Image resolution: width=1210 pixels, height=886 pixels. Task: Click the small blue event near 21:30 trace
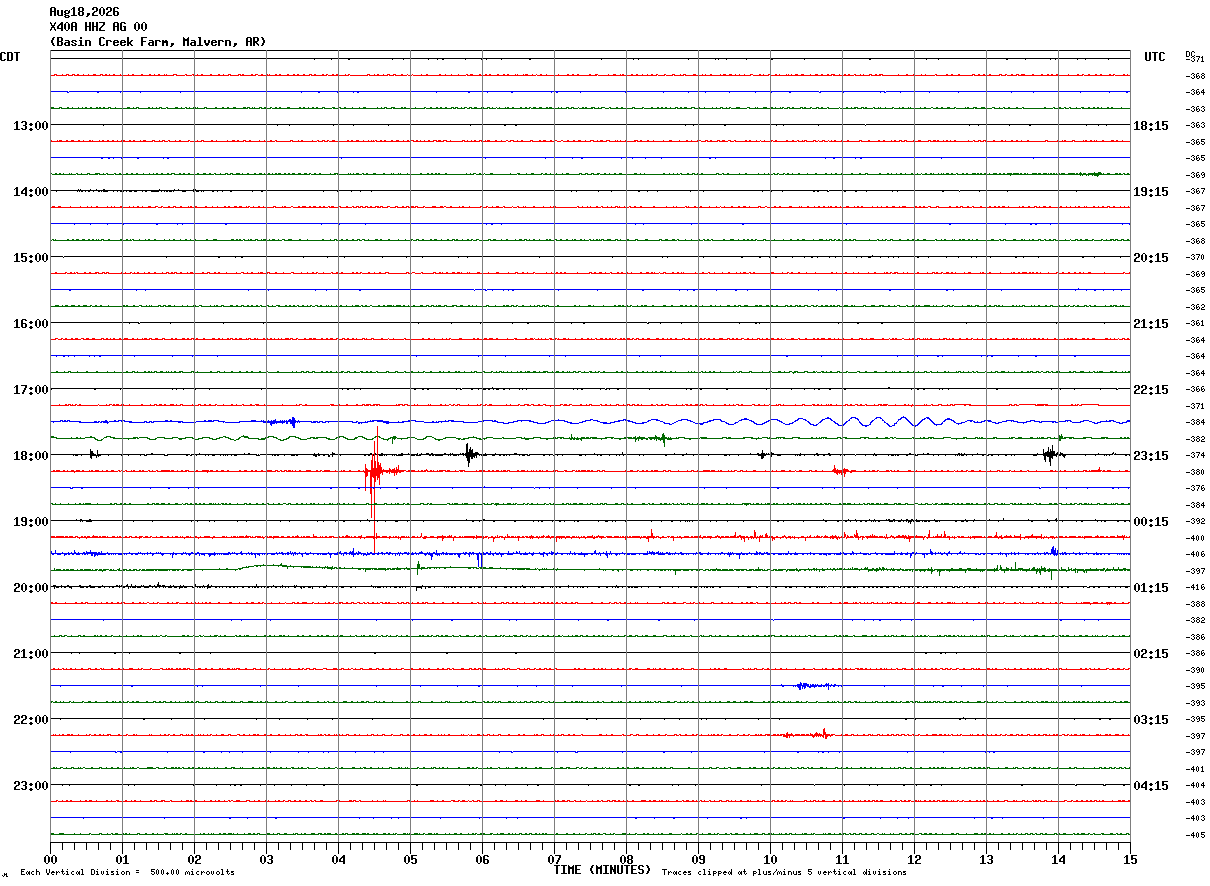816,686
